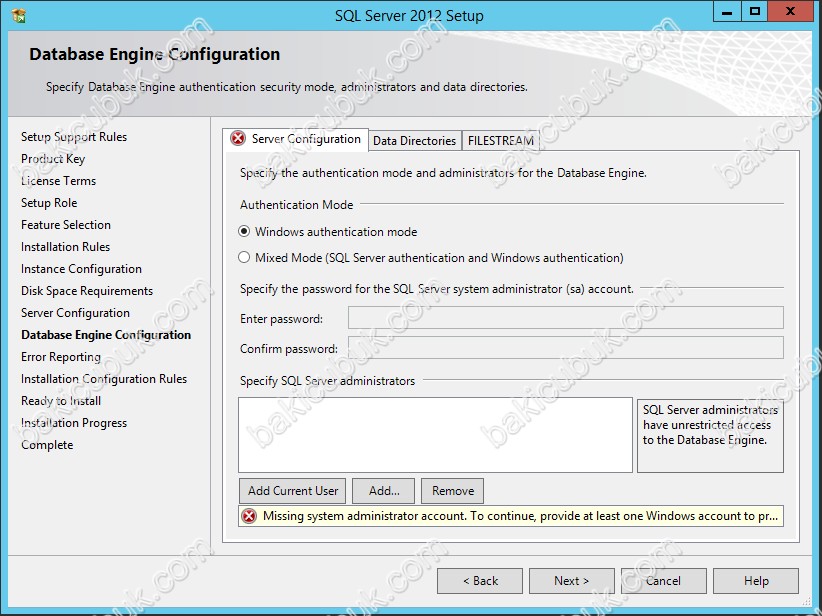Image resolution: width=822 pixels, height=616 pixels.
Task: Click the Add... button
Action: coord(384,491)
